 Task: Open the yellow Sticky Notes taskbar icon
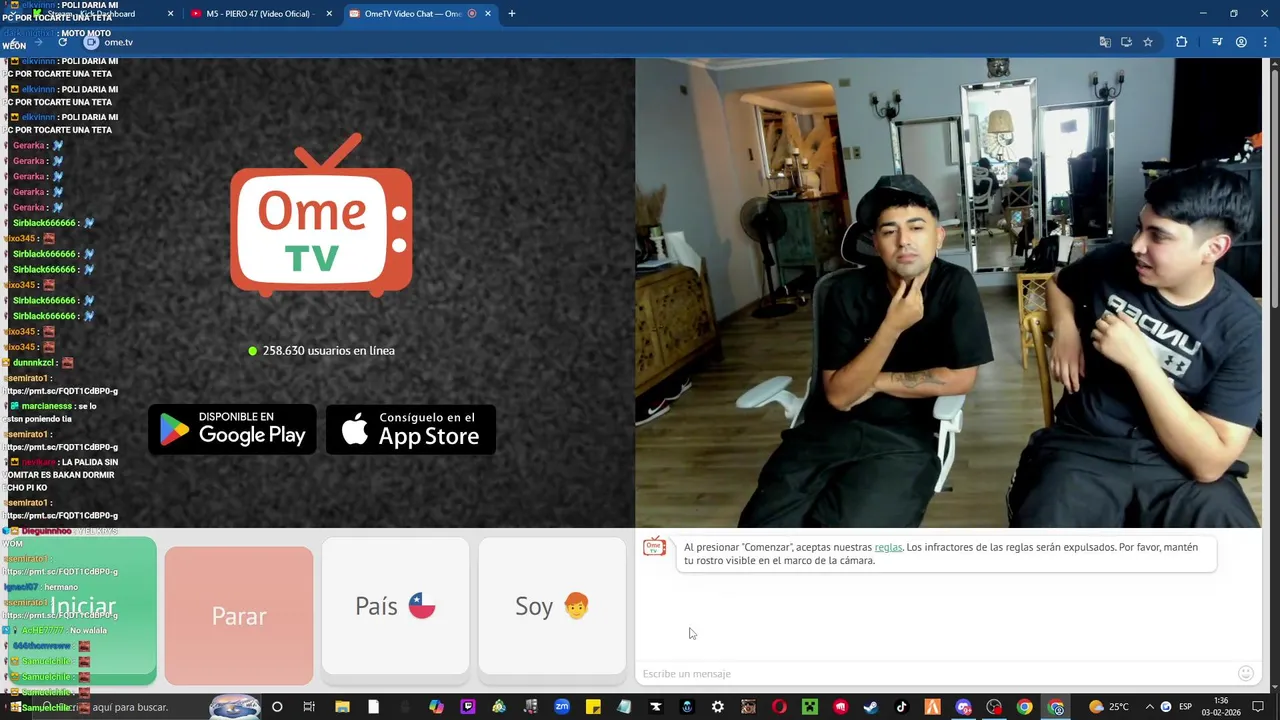(x=593, y=707)
